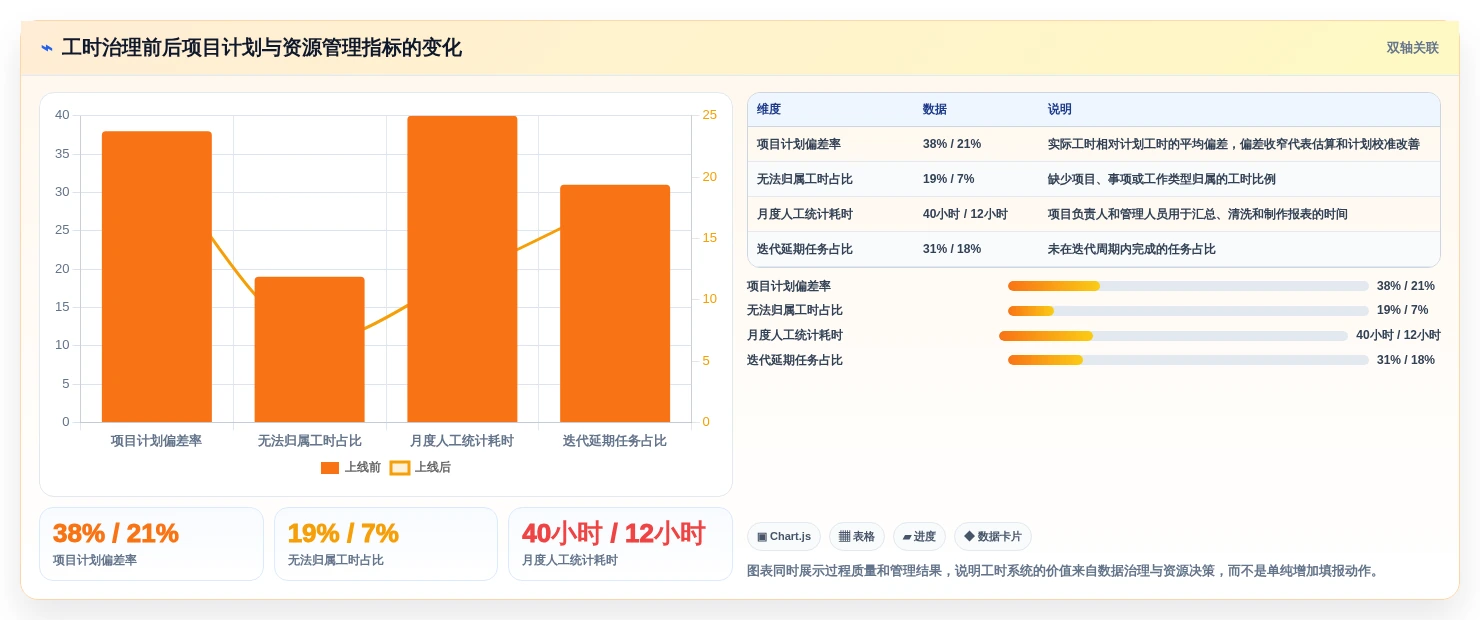The height and width of the screenshot is (620, 1480).
Task: Click the 表格 tag chip
Action: (857, 537)
